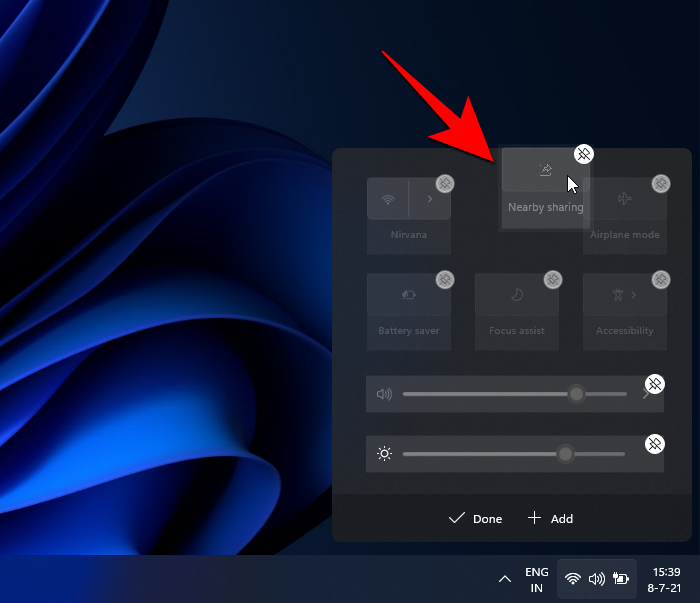
Task: Expand the Accessibility options tile
Action: pos(625,295)
